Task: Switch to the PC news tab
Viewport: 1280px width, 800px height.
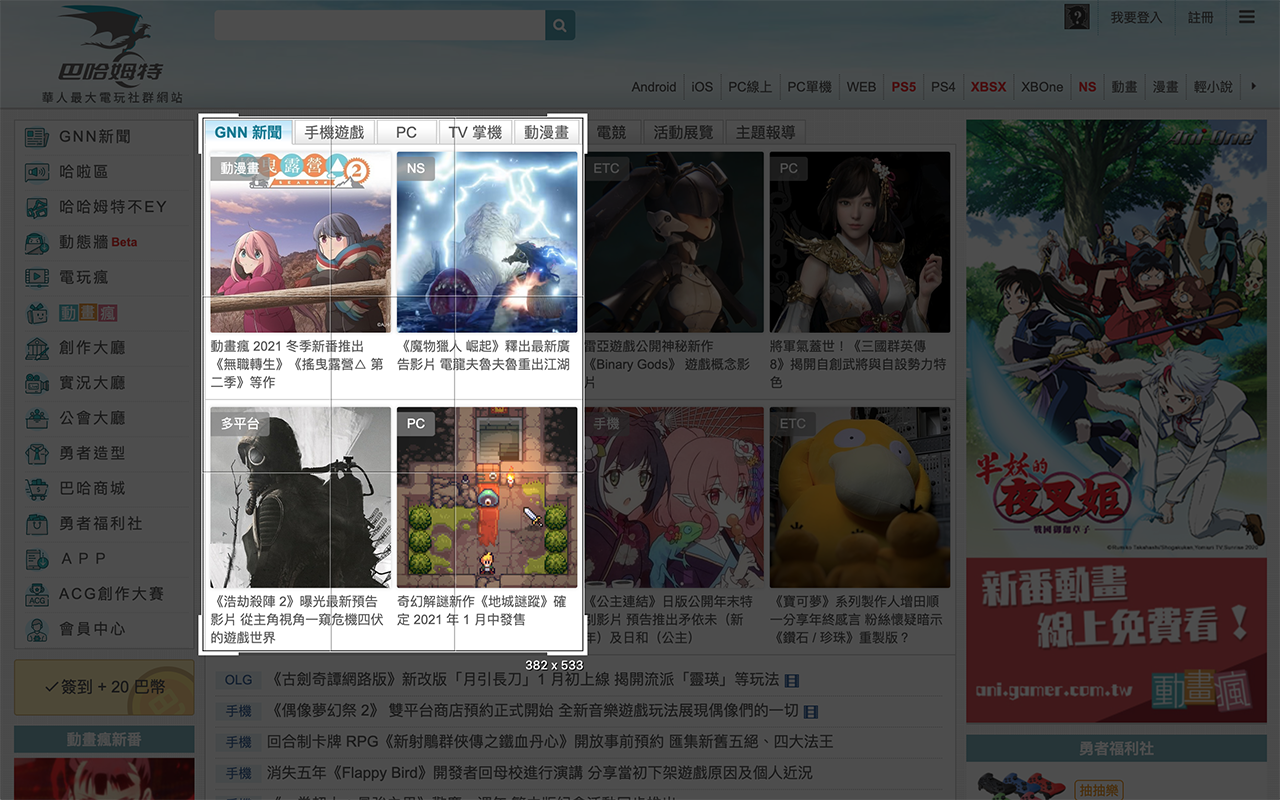Action: 406,132
